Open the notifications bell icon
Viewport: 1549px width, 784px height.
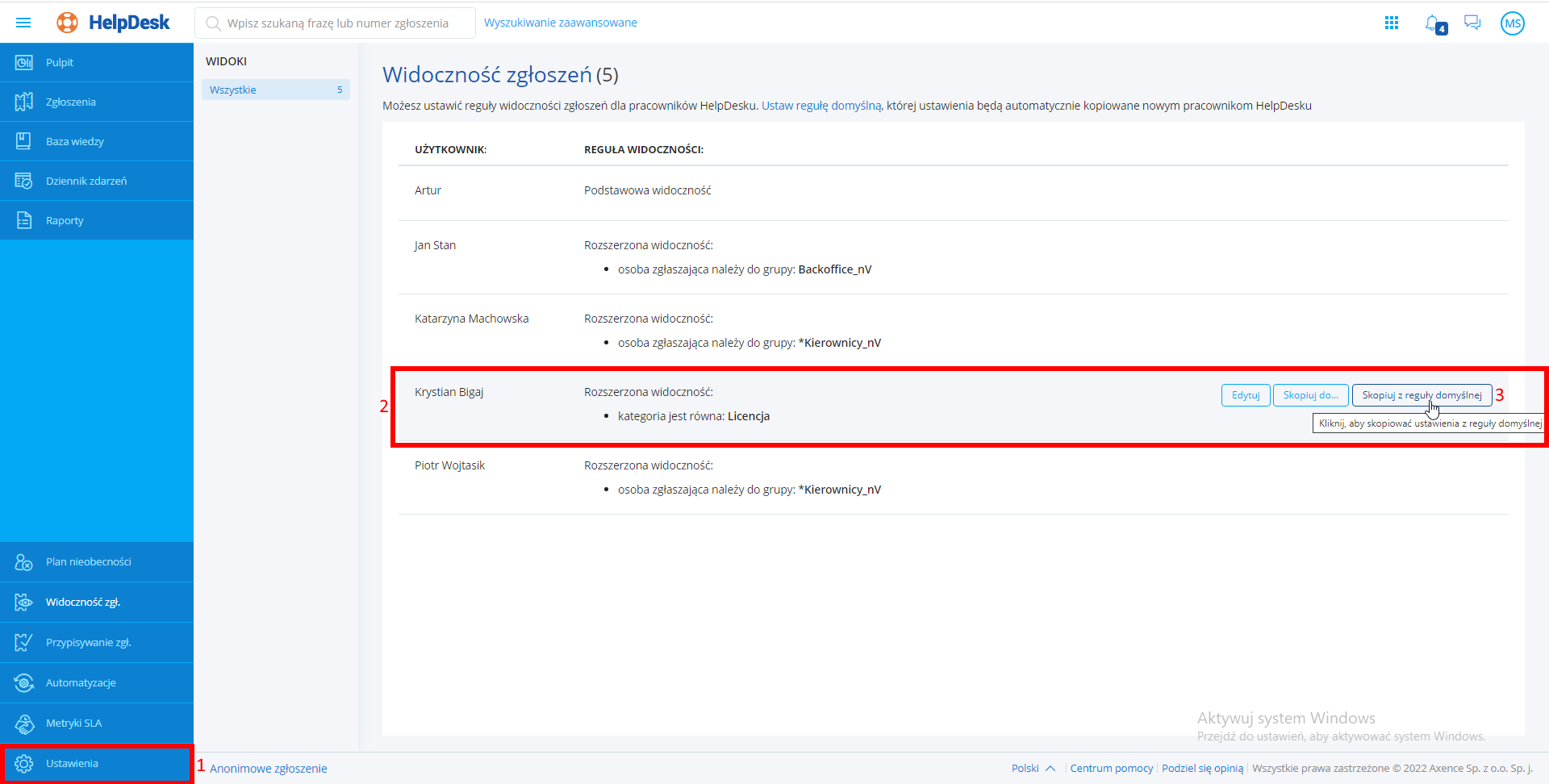pyautogui.click(x=1433, y=23)
